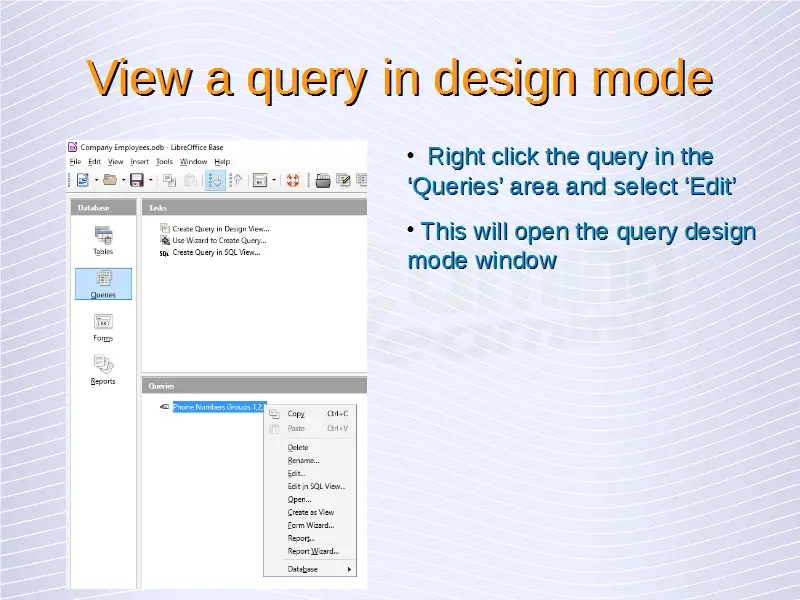Open the Forms section icon

tap(103, 325)
